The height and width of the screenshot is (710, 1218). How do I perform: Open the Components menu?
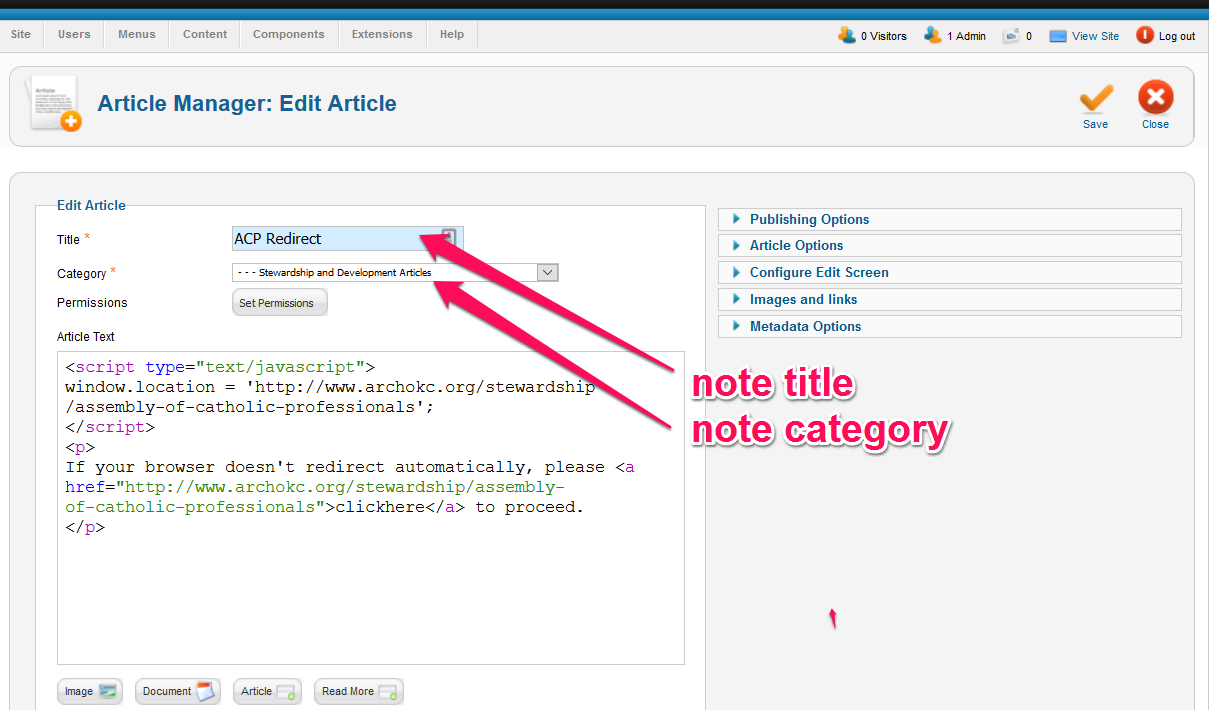(x=289, y=34)
